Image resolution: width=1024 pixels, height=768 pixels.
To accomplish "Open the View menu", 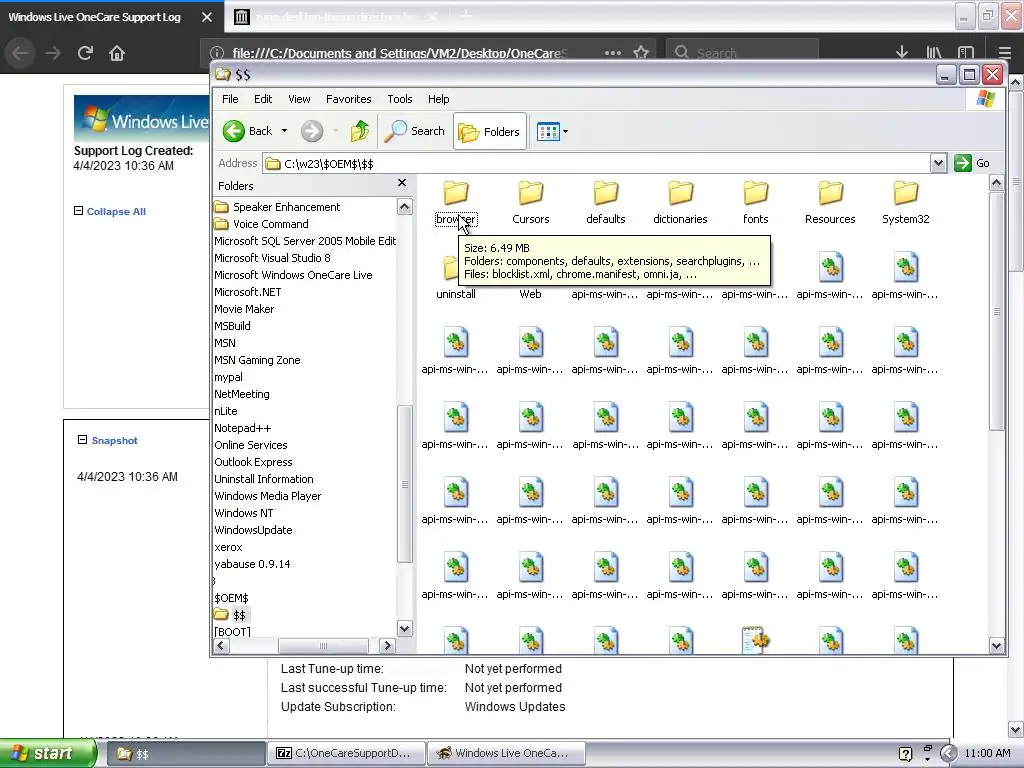I will 299,99.
